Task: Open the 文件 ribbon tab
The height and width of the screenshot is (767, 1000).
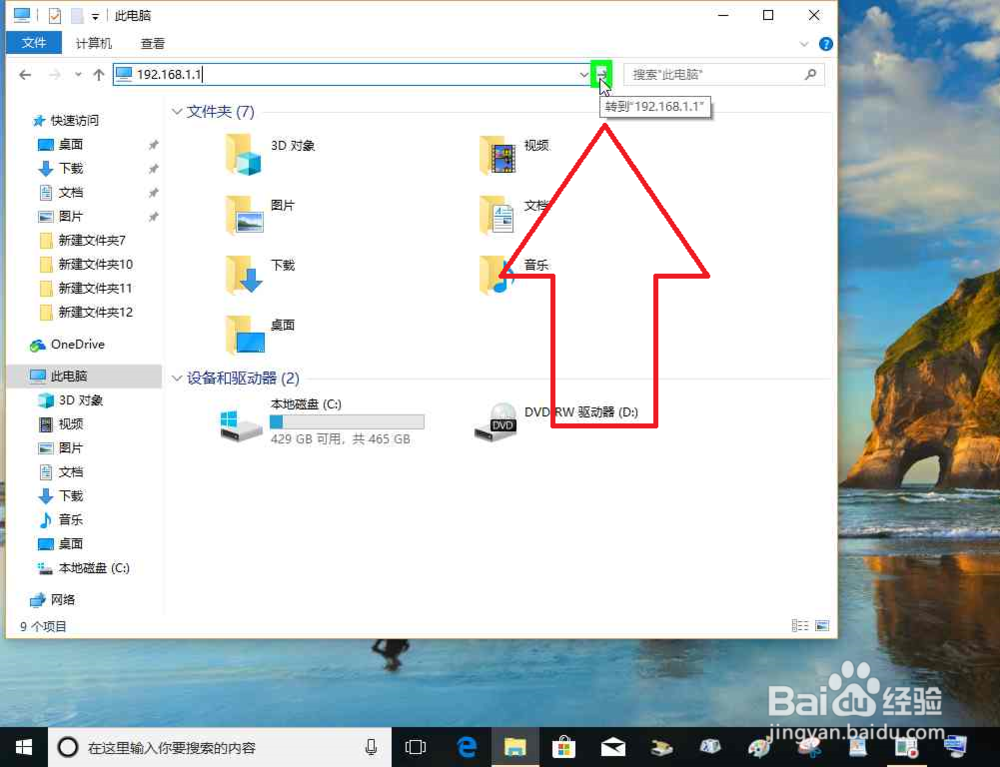Action: pos(33,43)
